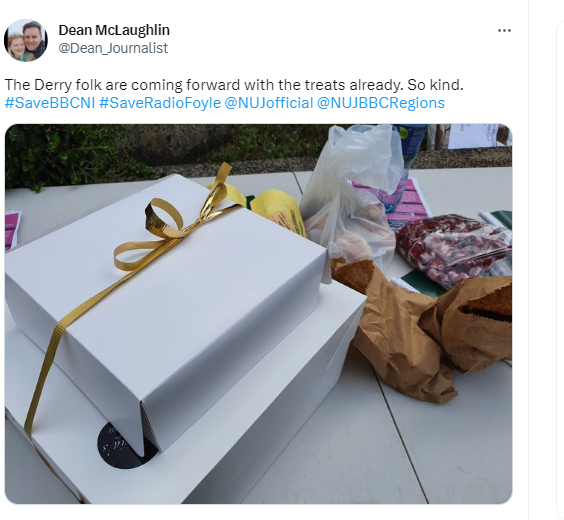
Task: Visit the @NUJofficial mention
Action: [269, 103]
